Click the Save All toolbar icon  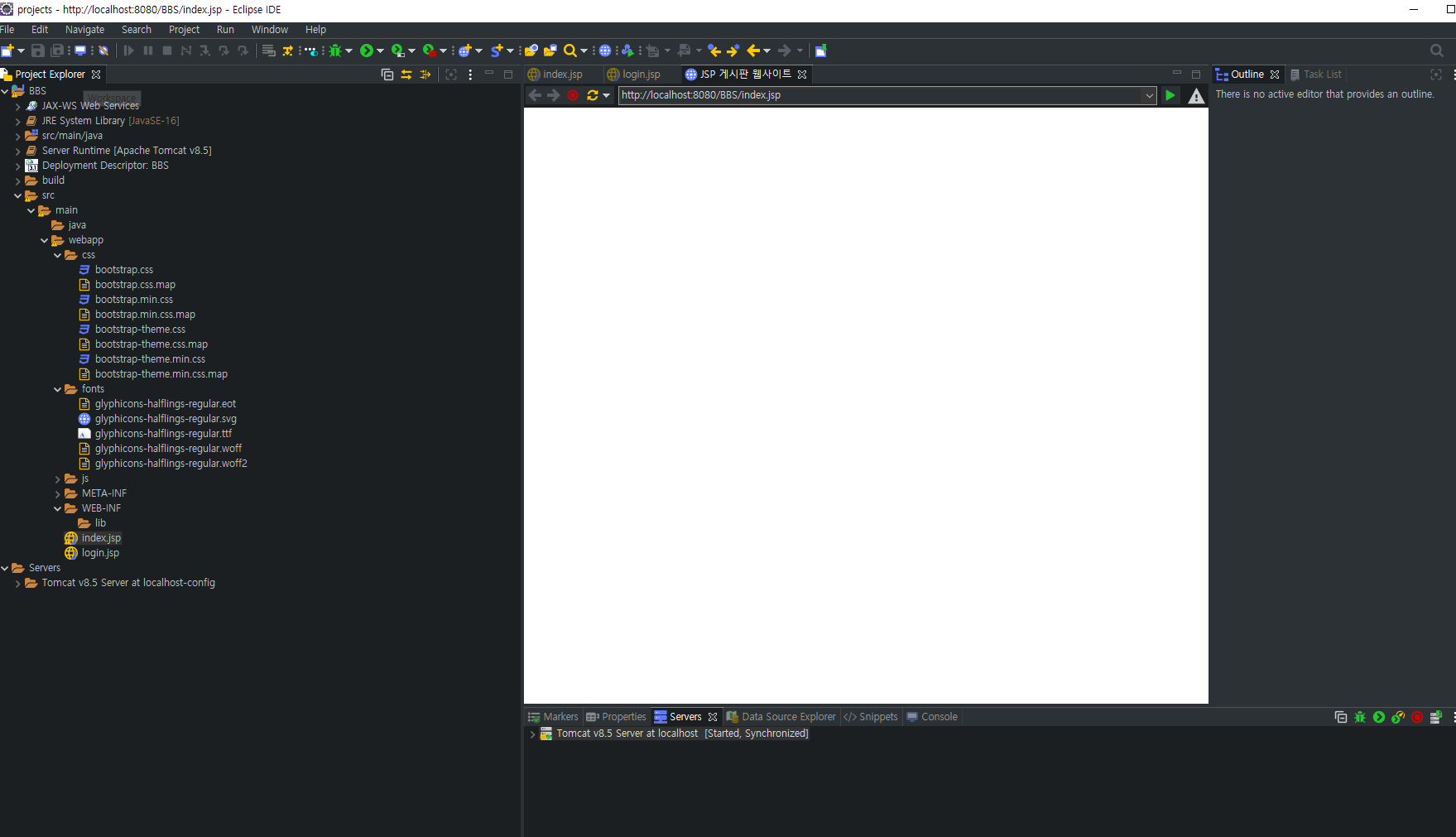click(x=58, y=51)
